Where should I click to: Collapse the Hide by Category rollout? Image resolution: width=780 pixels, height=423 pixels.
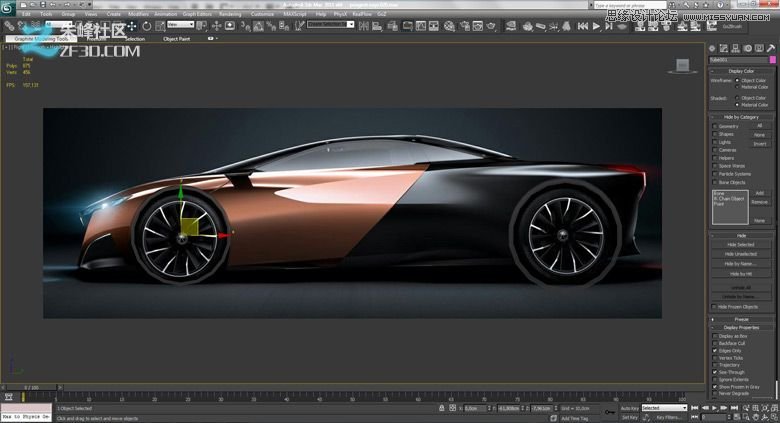click(x=741, y=117)
